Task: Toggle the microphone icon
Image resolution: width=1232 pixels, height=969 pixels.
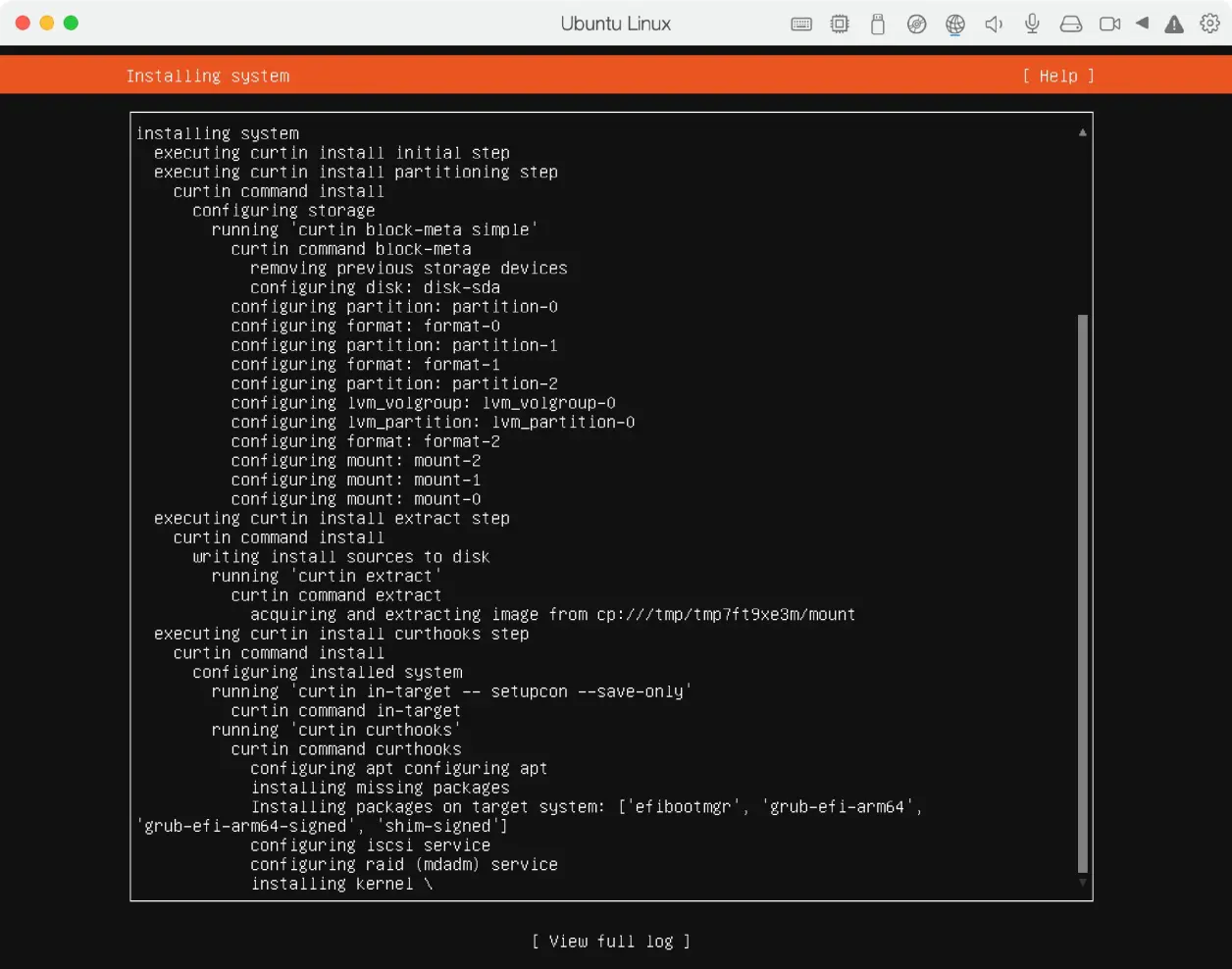Action: pos(1032,25)
